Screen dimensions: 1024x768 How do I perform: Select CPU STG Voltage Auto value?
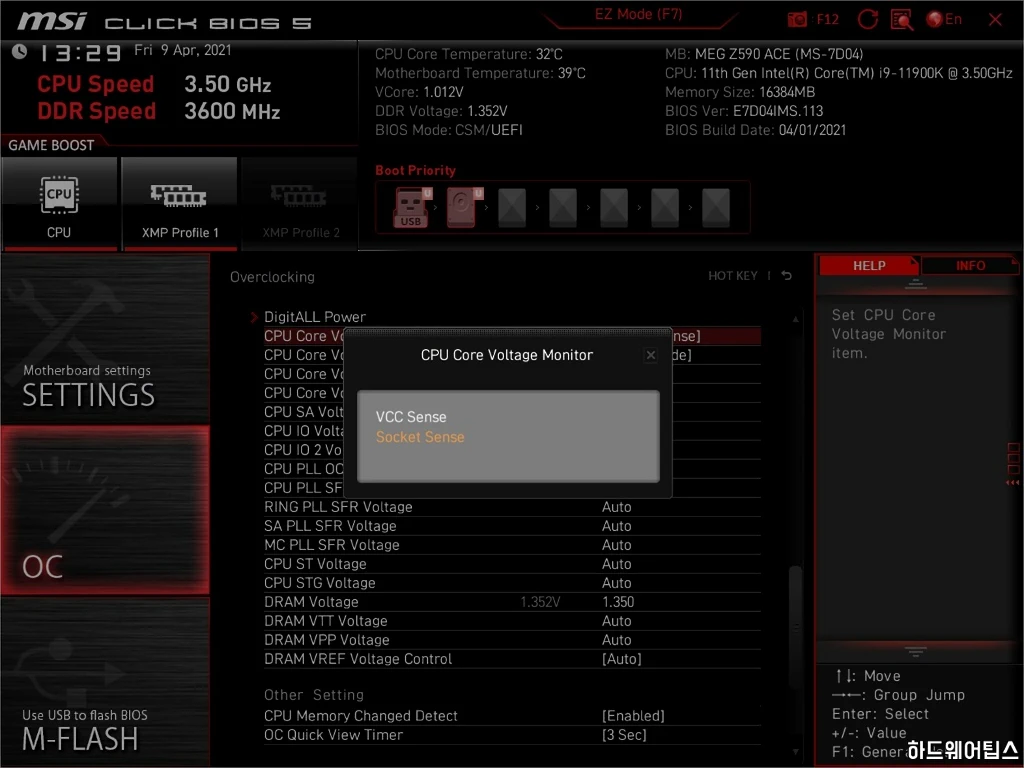click(x=616, y=583)
